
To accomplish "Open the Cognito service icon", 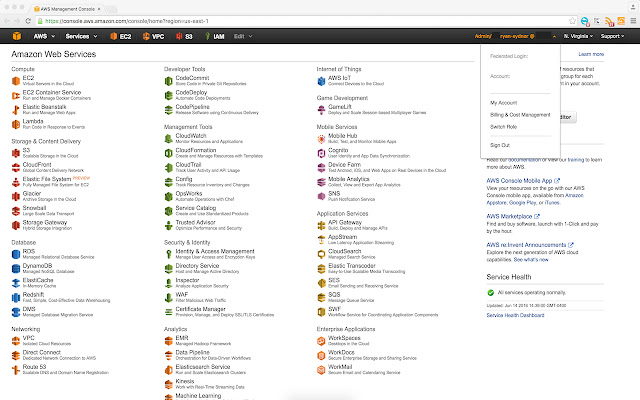I will click(321, 153).
